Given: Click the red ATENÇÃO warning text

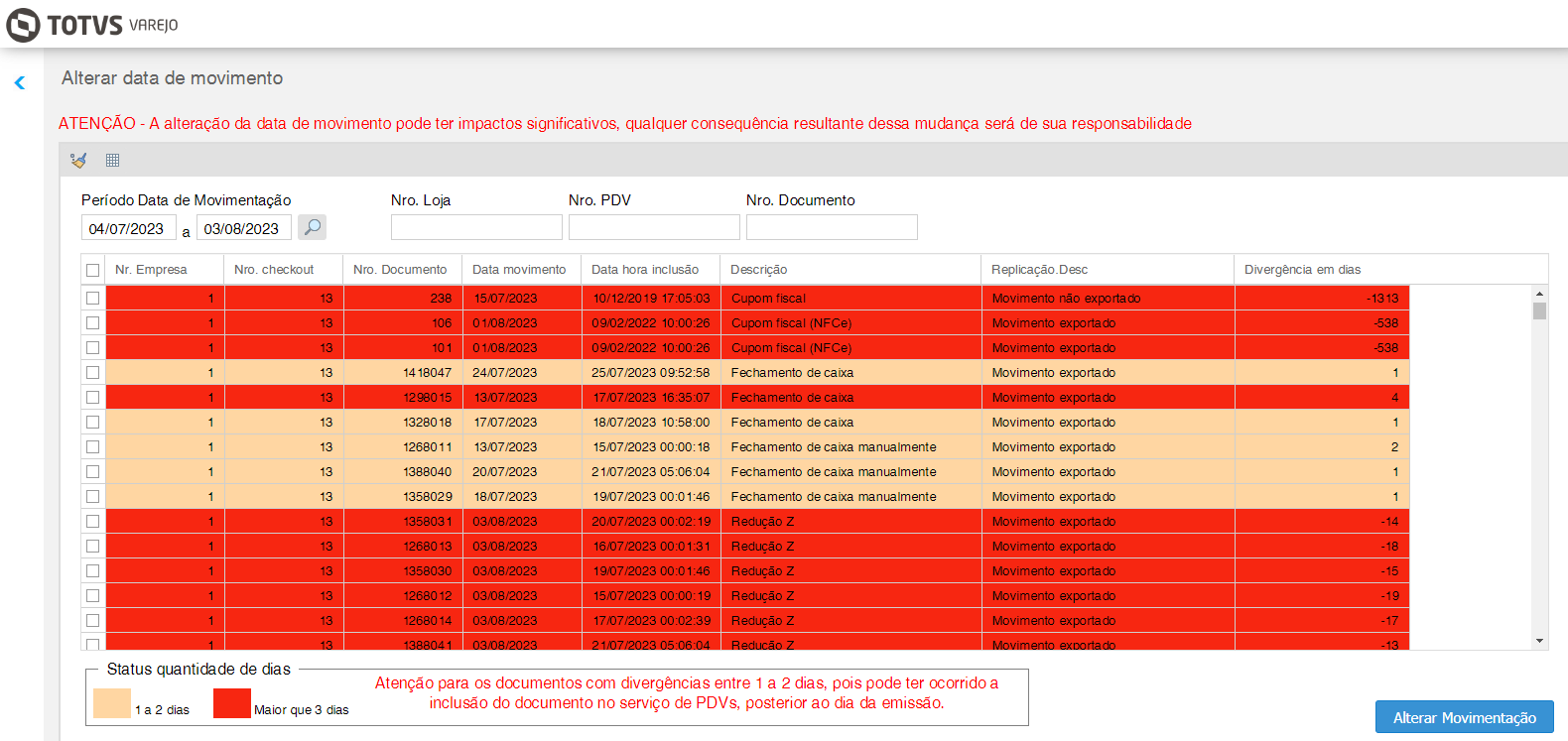Looking at the screenshot, I should coord(625,123).
